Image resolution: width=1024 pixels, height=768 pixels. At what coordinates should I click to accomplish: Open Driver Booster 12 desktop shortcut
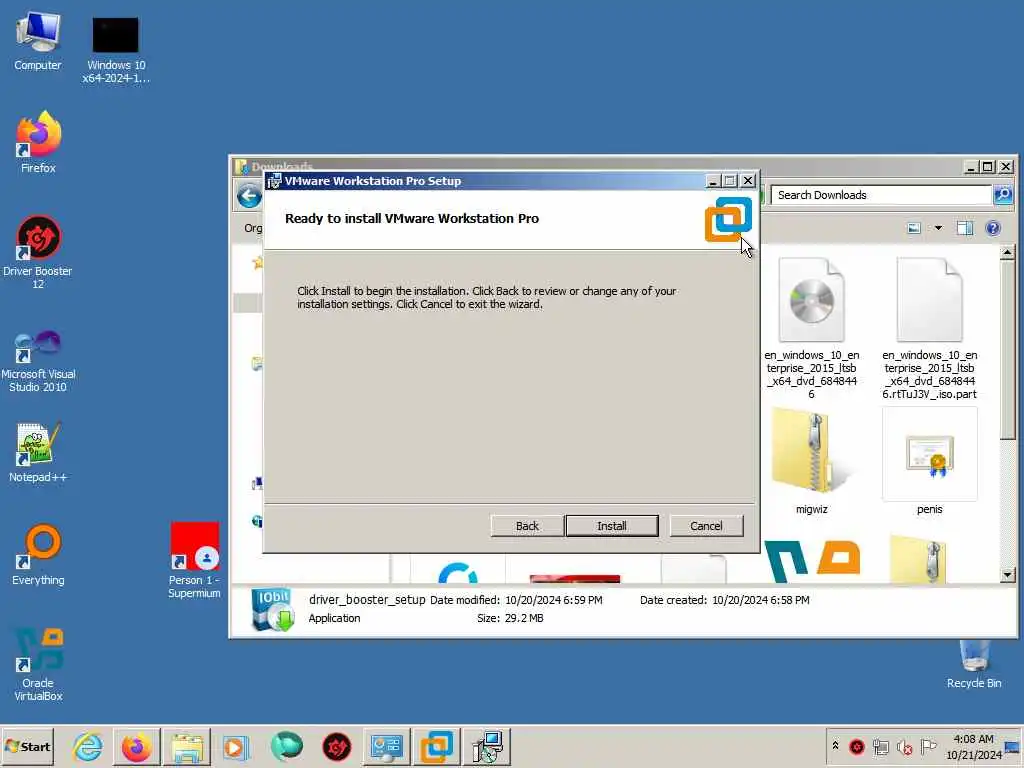coord(38,253)
